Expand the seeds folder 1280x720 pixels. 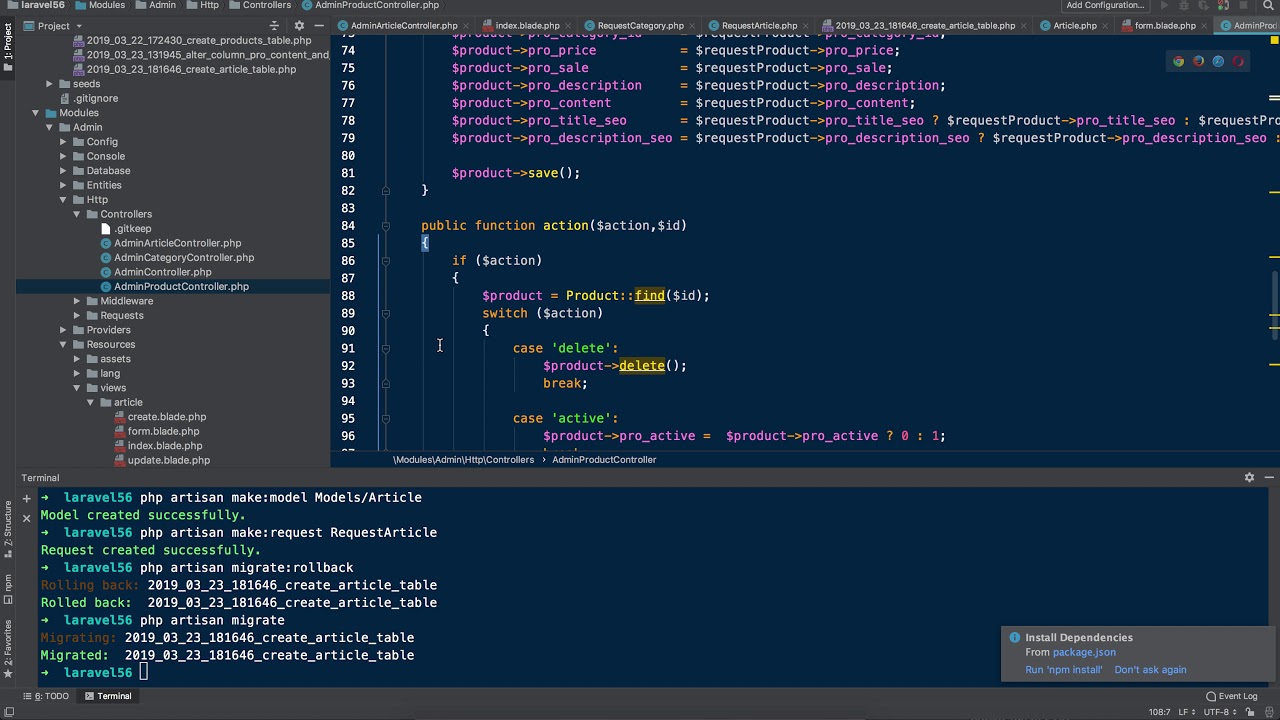click(x=49, y=84)
